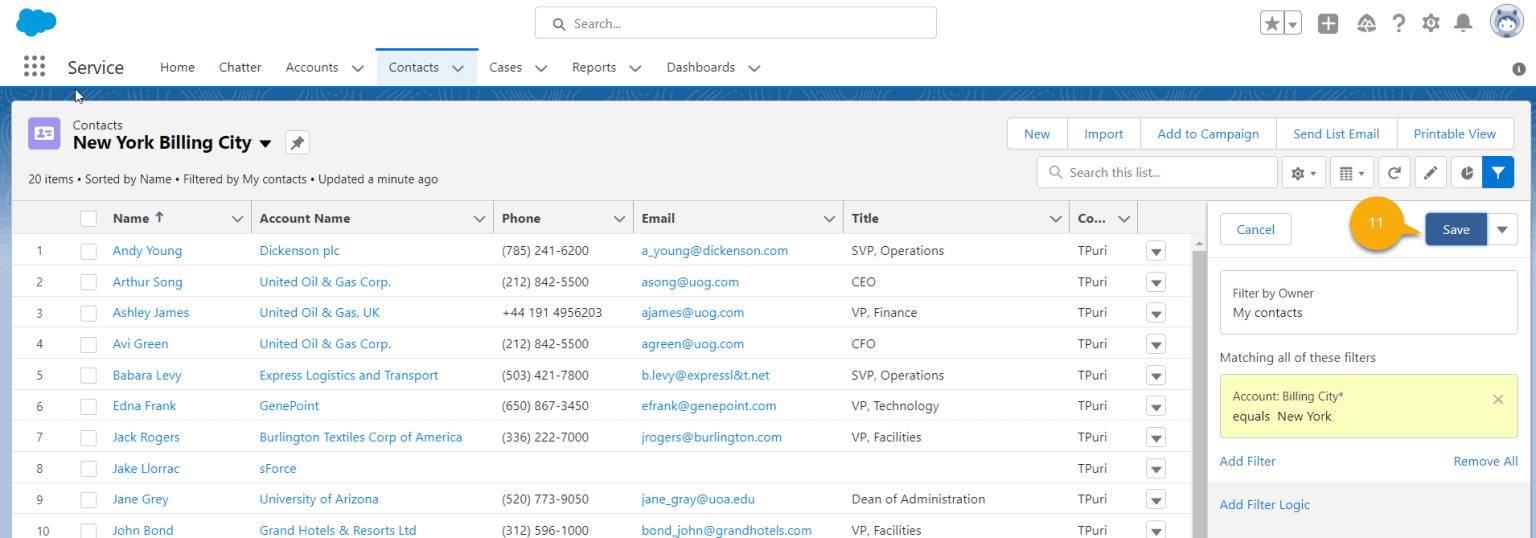Click the global Search field
Image resolution: width=1536 pixels, height=538 pixels.
coord(736,23)
